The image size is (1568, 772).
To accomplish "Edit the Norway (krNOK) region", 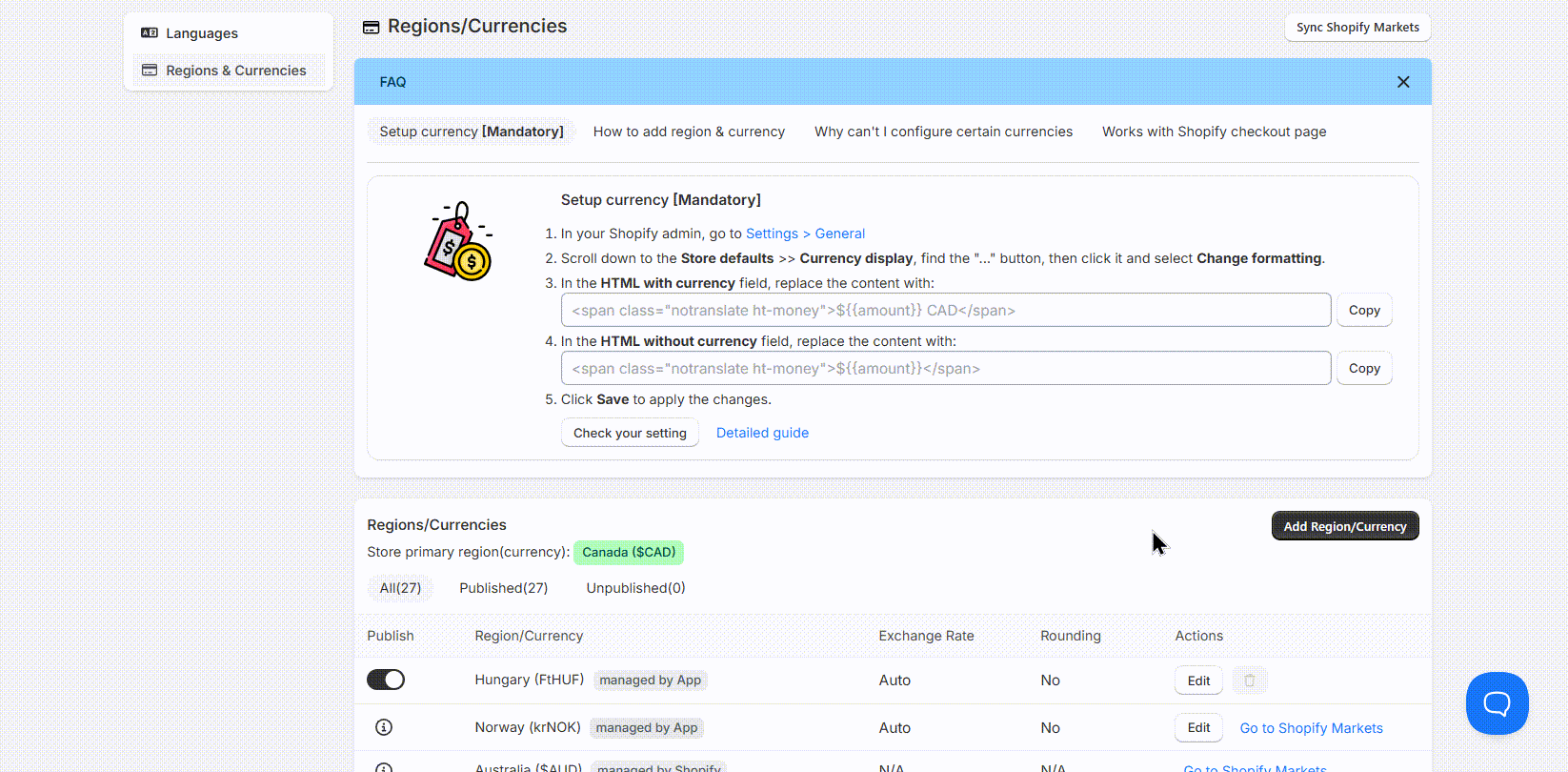I will coord(1198,728).
